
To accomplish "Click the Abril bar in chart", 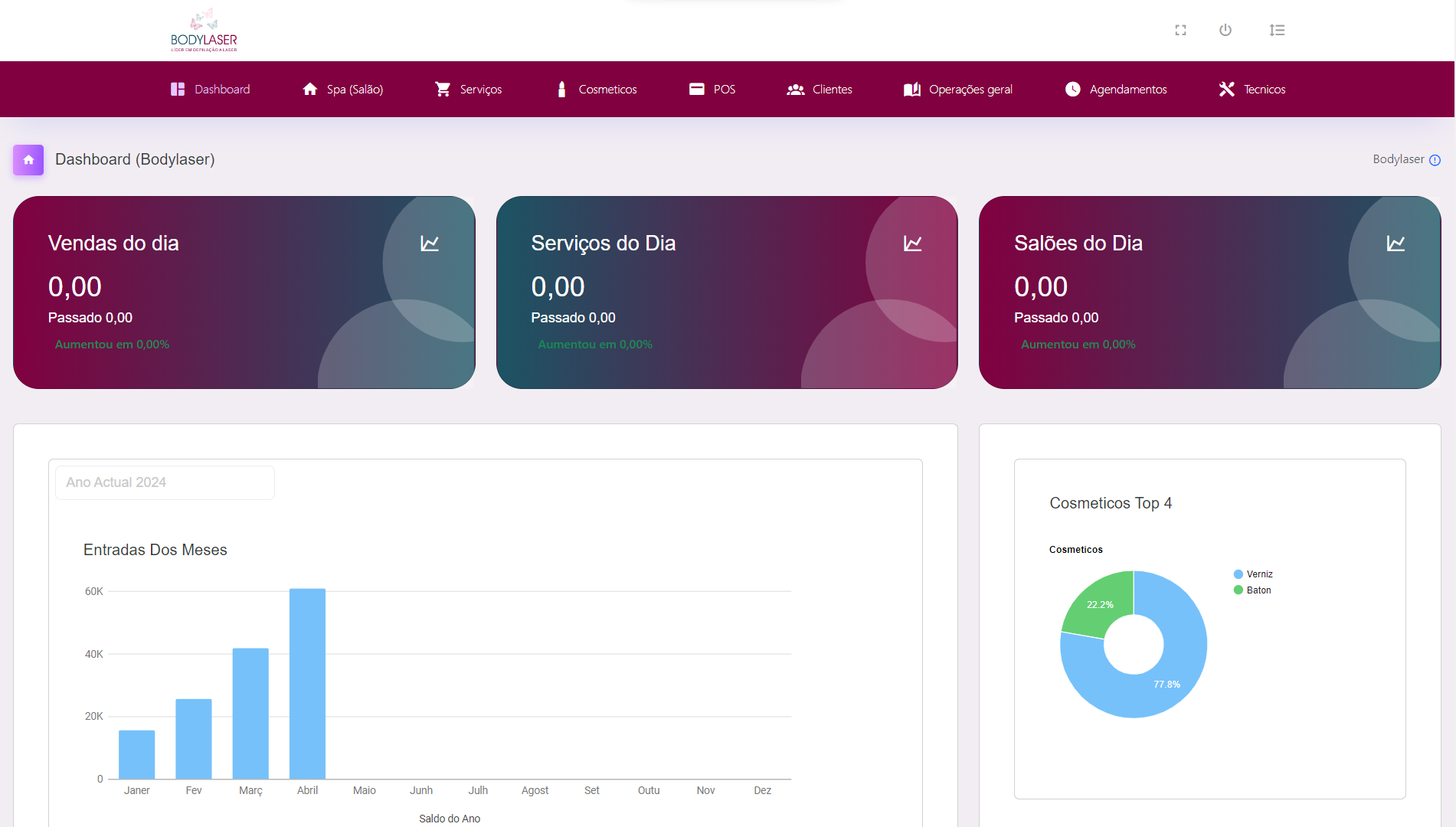I will [307, 684].
